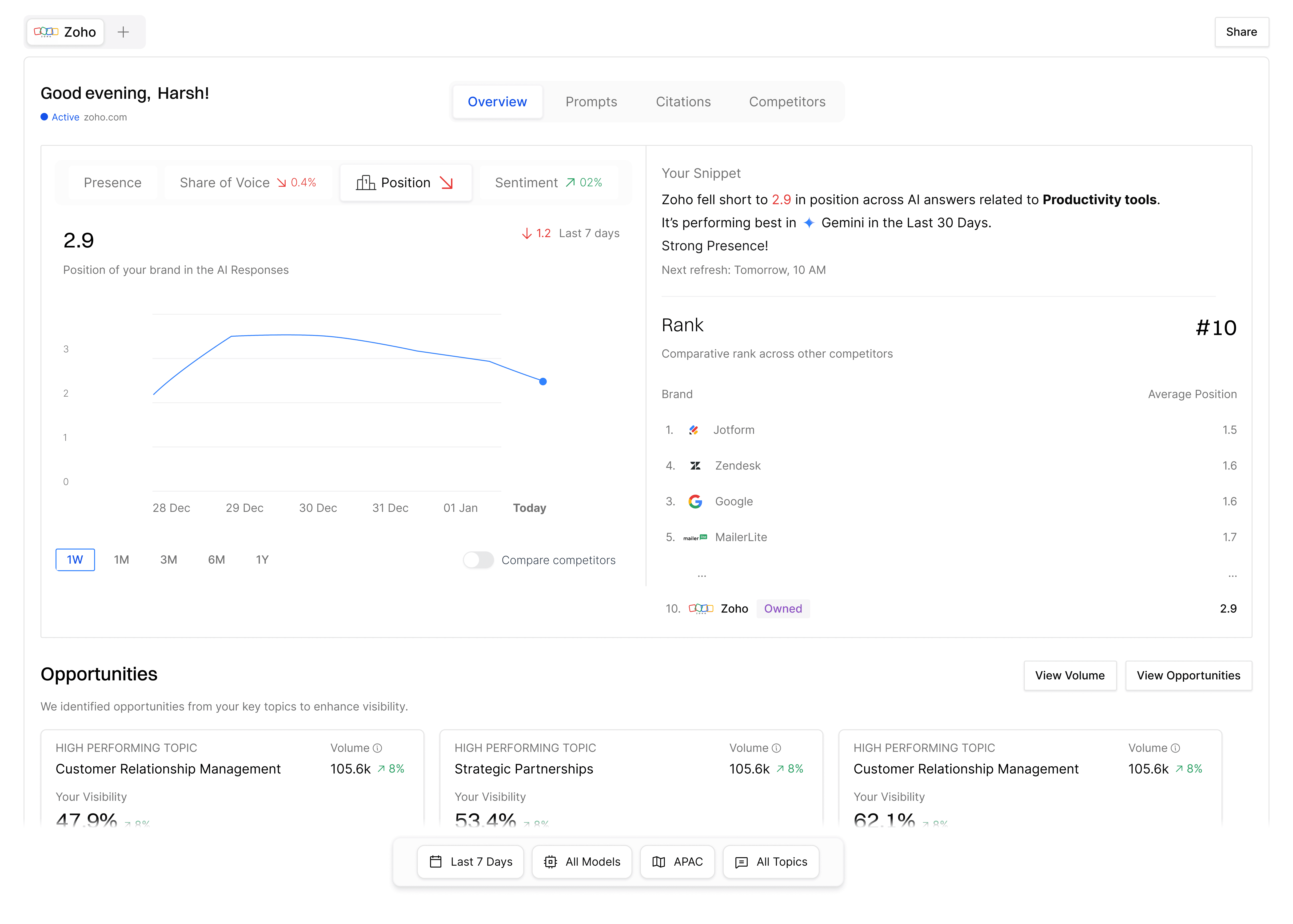This screenshot has width=1293, height=924.
Task: Open the Citations tab
Action: pyautogui.click(x=683, y=102)
